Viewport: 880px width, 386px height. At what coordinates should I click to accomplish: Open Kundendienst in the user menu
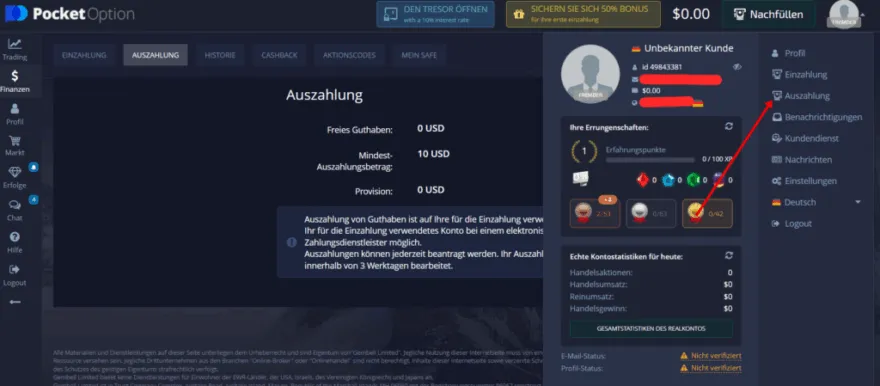[x=805, y=138]
